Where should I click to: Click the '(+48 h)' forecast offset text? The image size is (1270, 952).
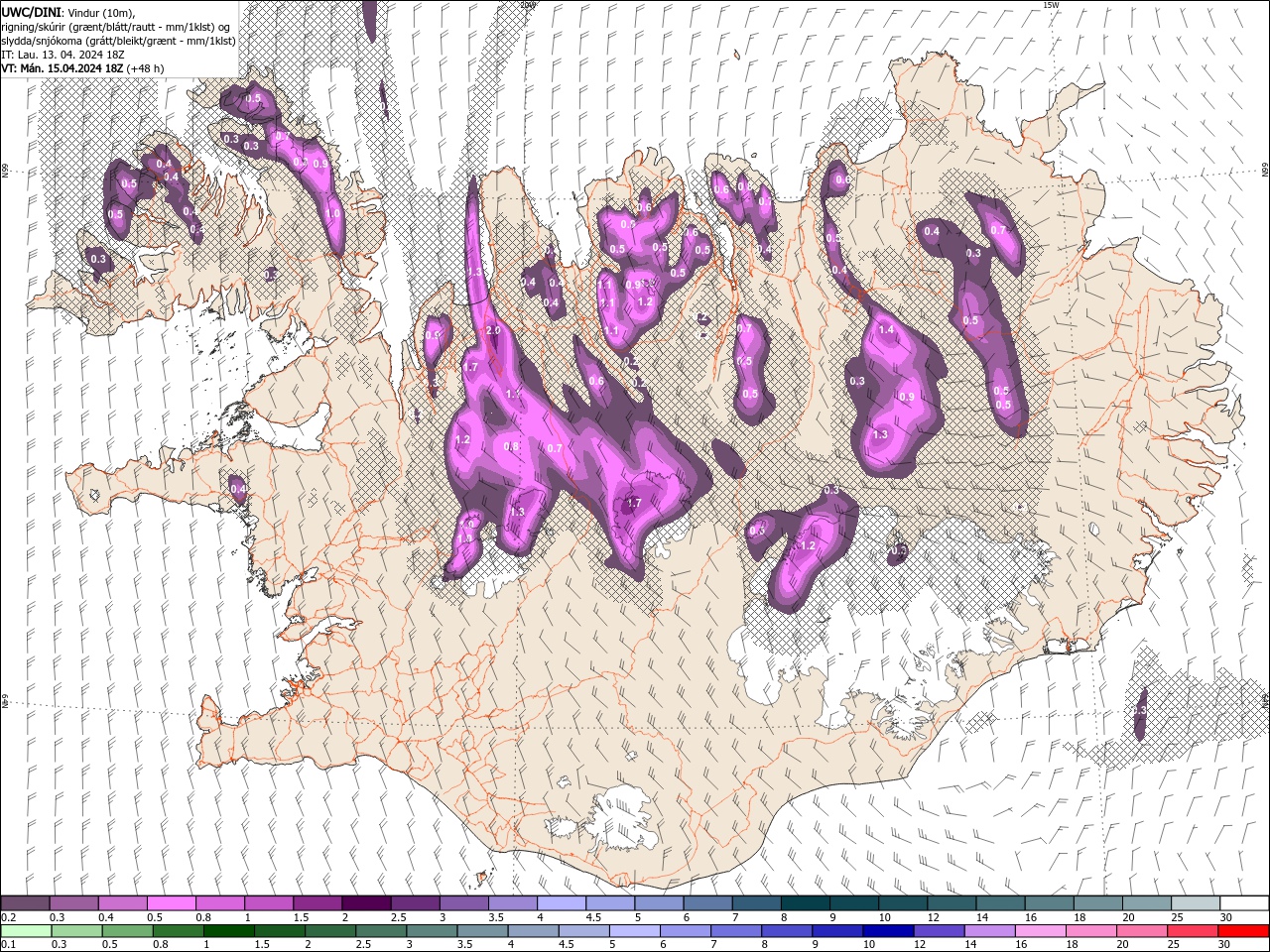pyautogui.click(x=146, y=68)
